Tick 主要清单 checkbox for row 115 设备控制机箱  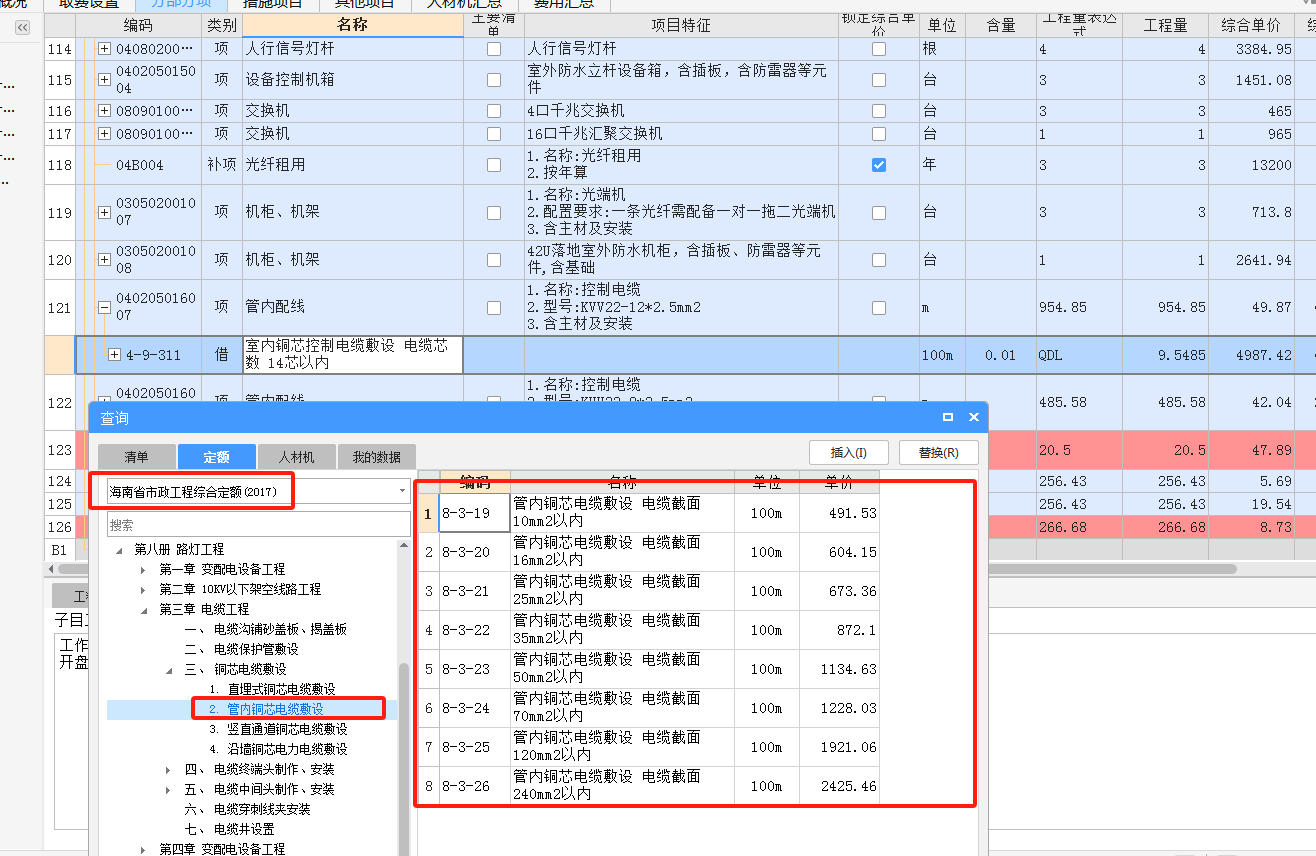[494, 80]
